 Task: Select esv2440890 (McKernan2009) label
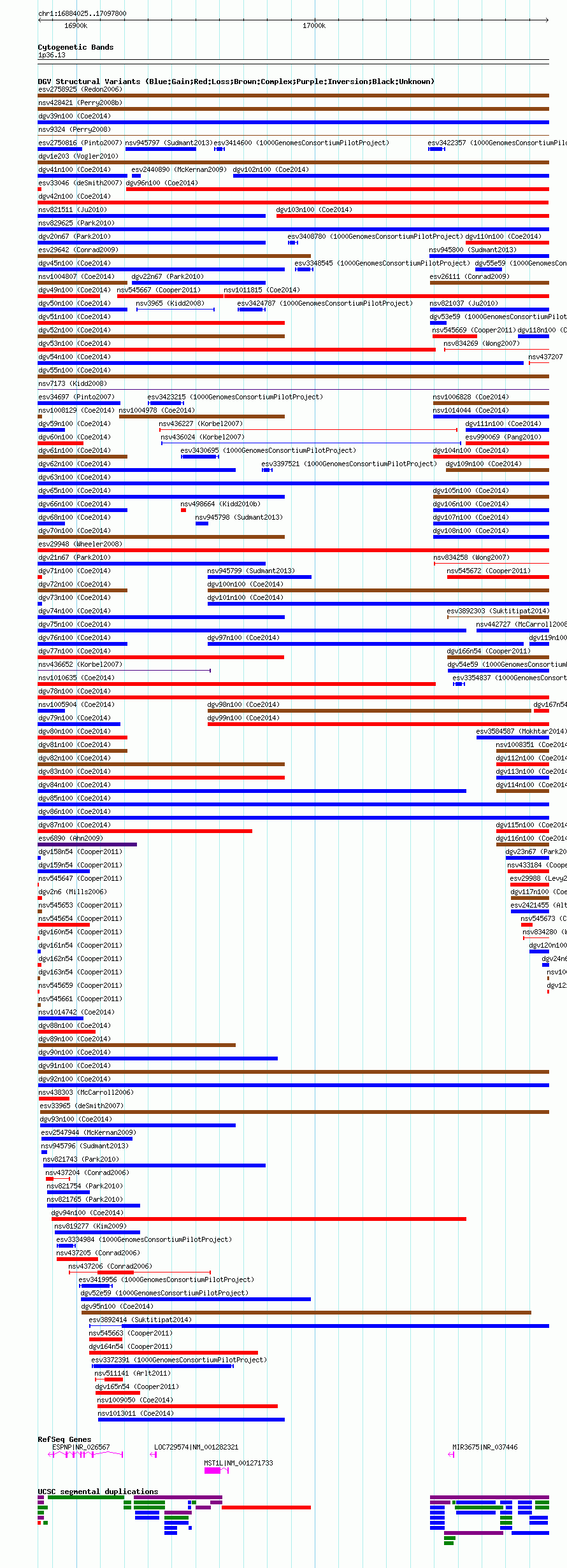(179, 169)
